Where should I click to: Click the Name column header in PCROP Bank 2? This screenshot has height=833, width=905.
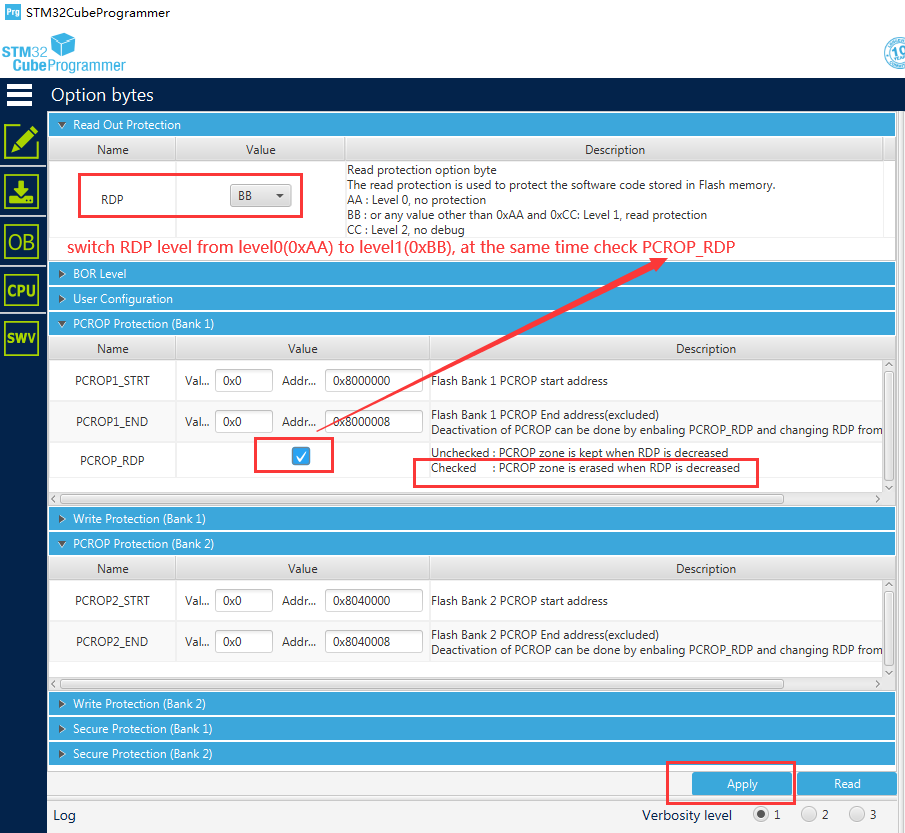point(113,569)
